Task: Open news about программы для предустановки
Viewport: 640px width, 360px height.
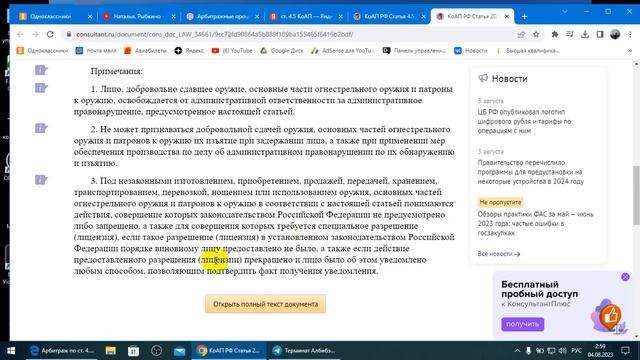Action: 531,172
